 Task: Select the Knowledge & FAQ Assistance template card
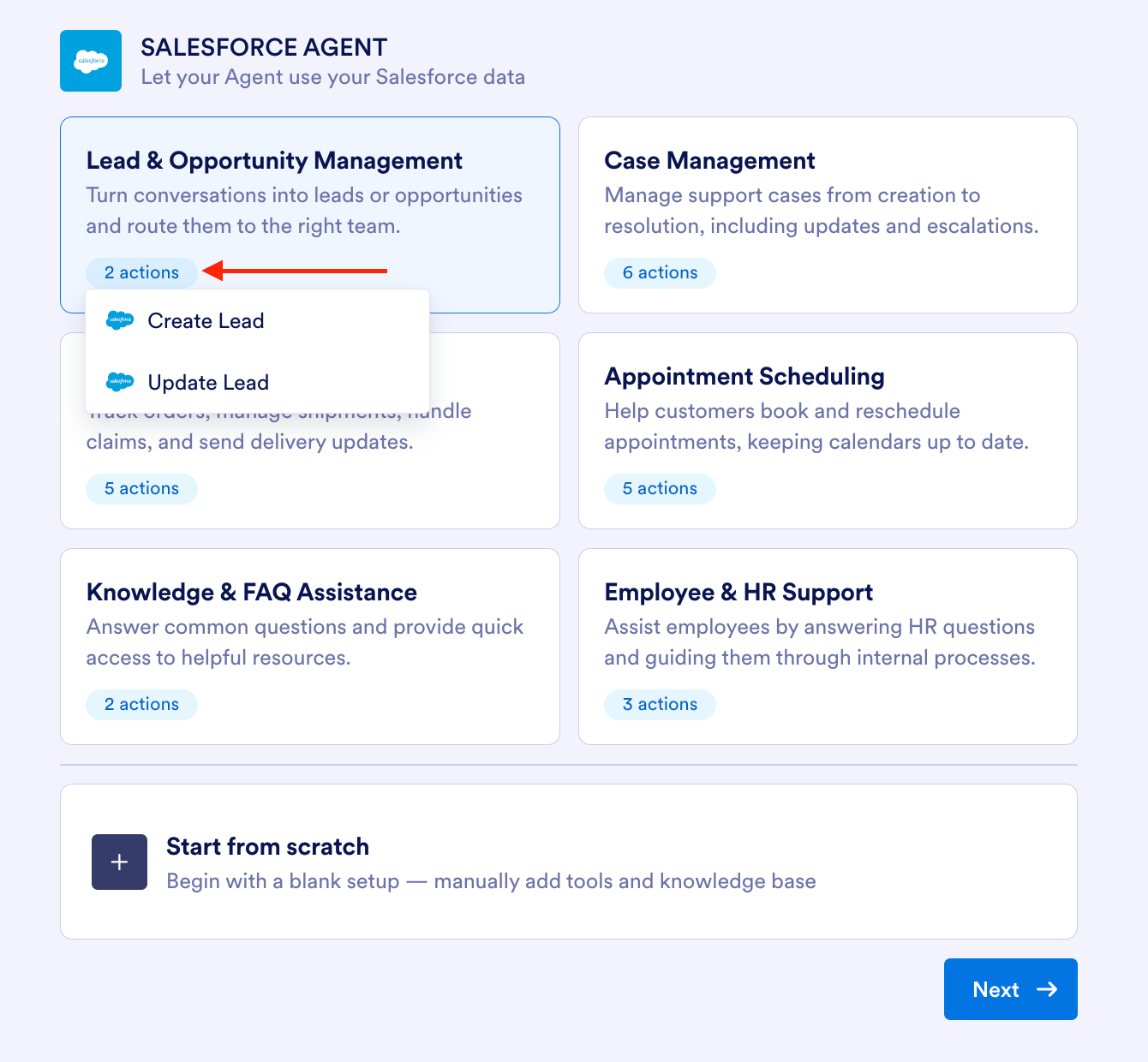[x=309, y=647]
